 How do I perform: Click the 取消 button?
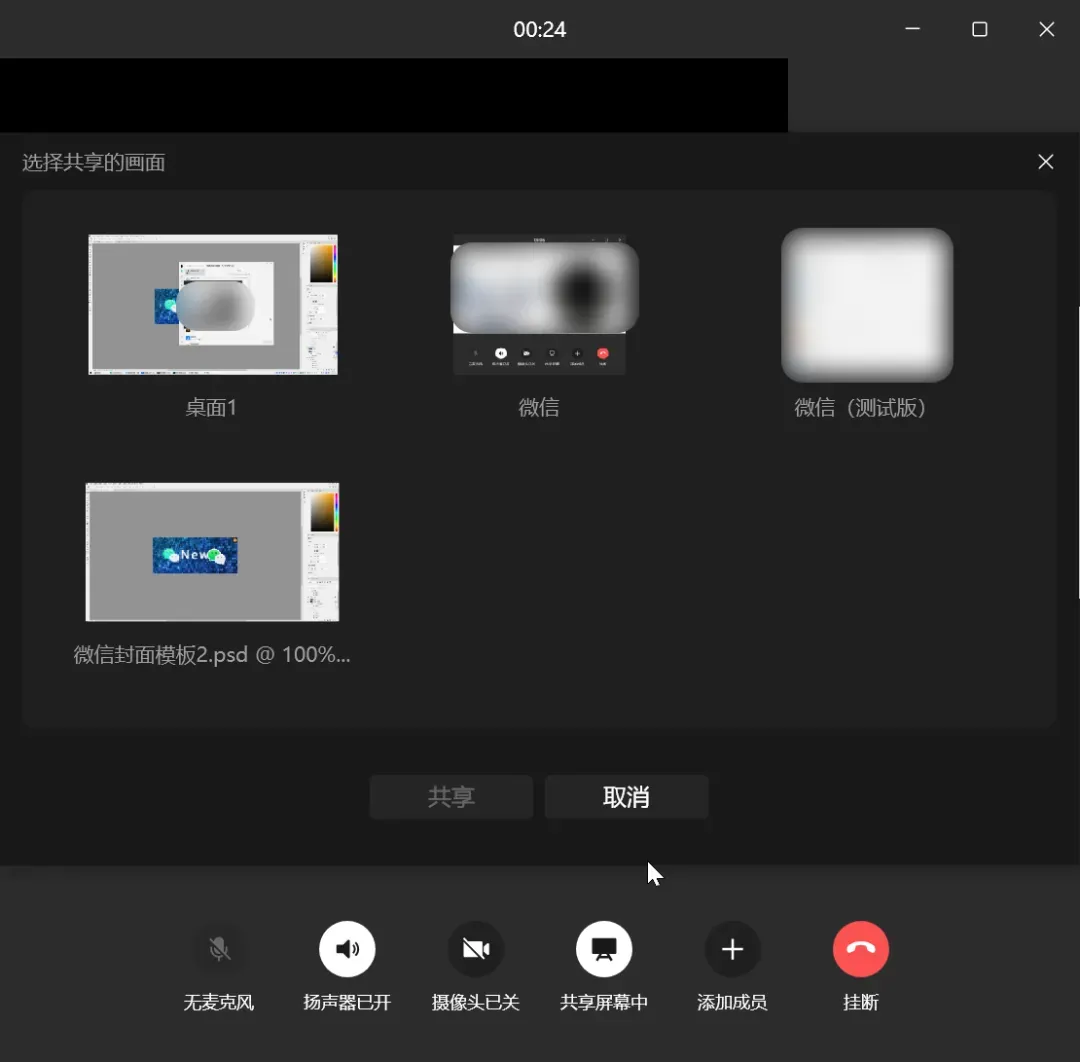pos(626,797)
